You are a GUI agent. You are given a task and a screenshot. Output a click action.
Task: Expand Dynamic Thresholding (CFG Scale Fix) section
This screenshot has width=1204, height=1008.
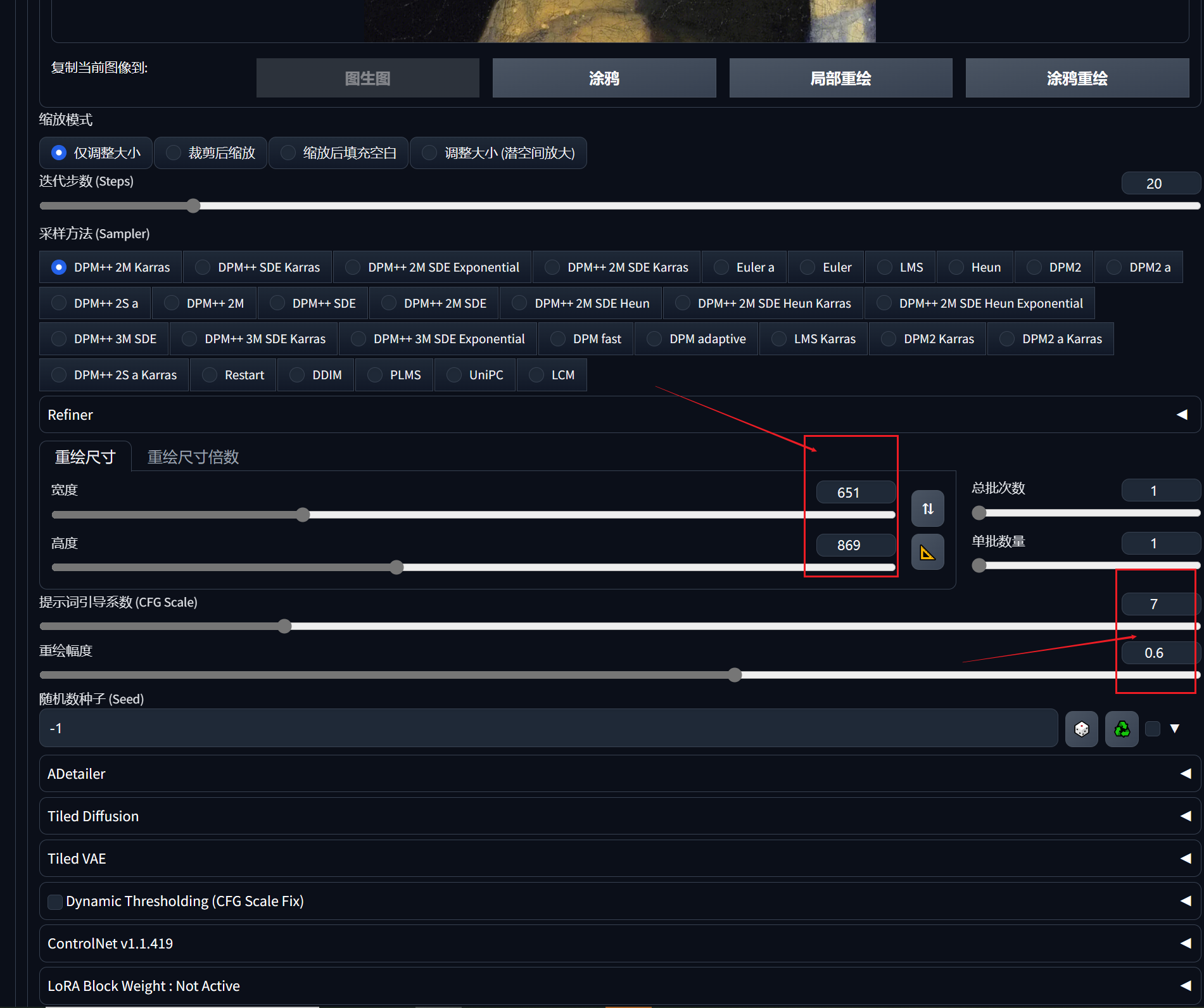pos(620,901)
